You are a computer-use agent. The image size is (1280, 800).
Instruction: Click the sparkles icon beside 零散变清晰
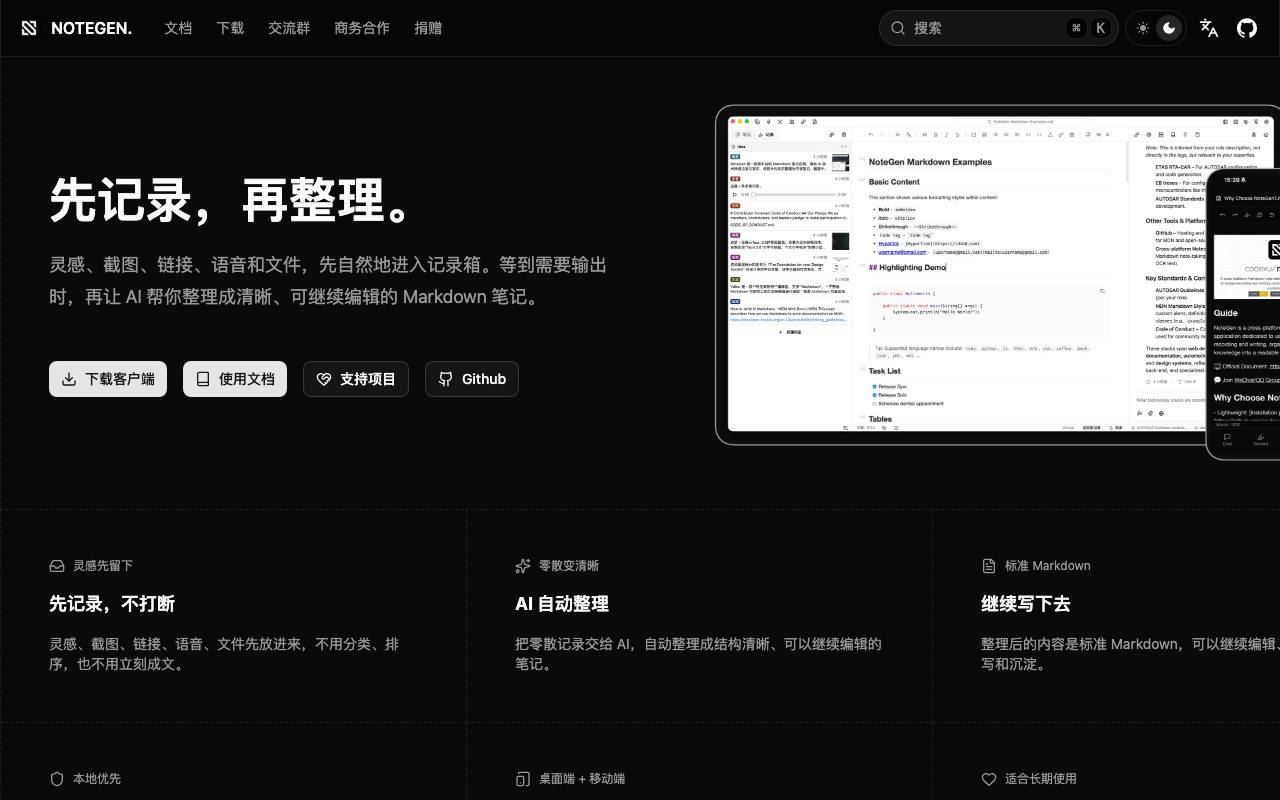(523, 566)
